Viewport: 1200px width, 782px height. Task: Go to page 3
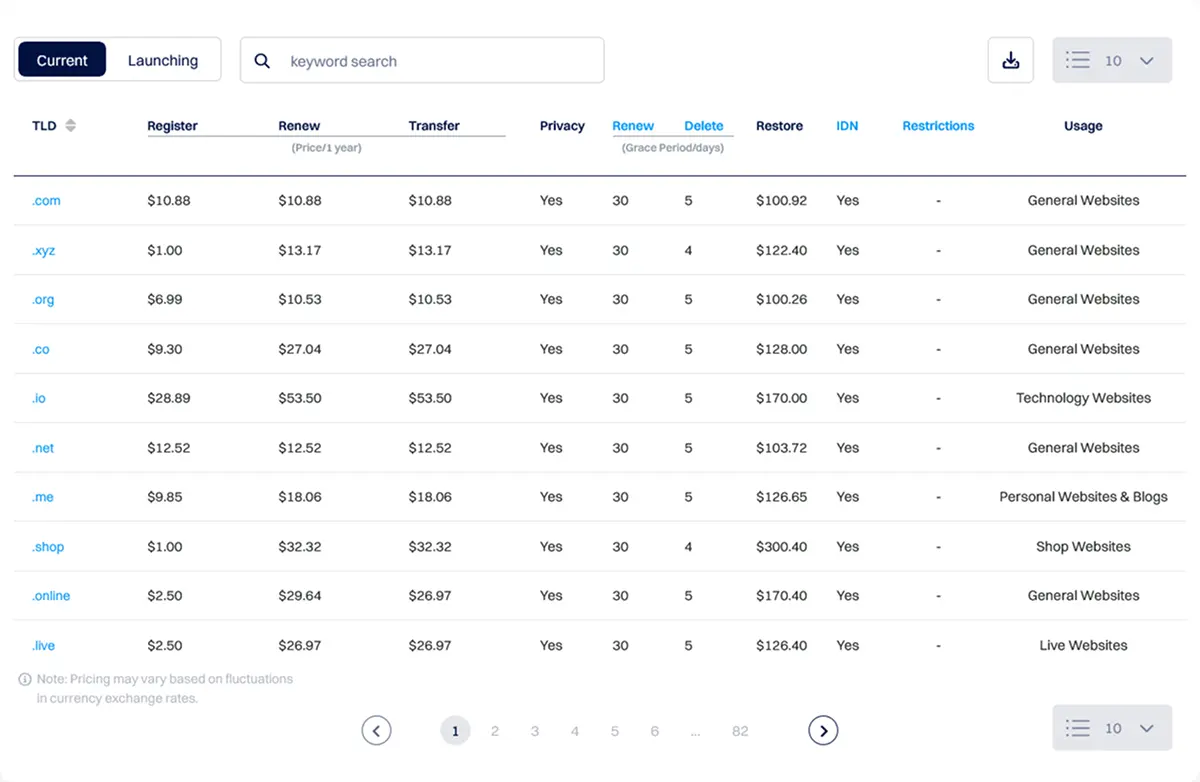[x=535, y=731]
